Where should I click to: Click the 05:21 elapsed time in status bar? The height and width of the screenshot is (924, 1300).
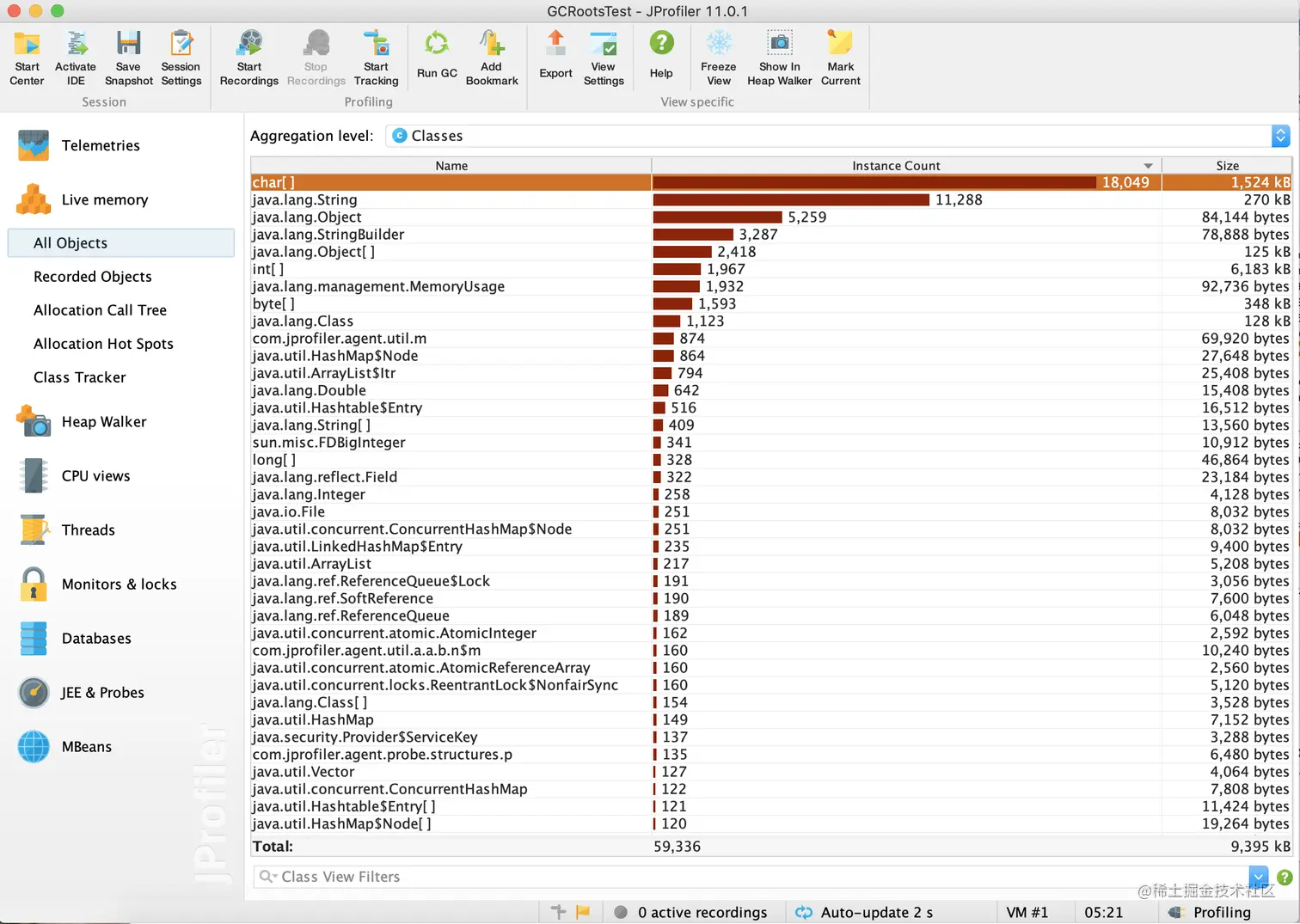pos(1104,912)
